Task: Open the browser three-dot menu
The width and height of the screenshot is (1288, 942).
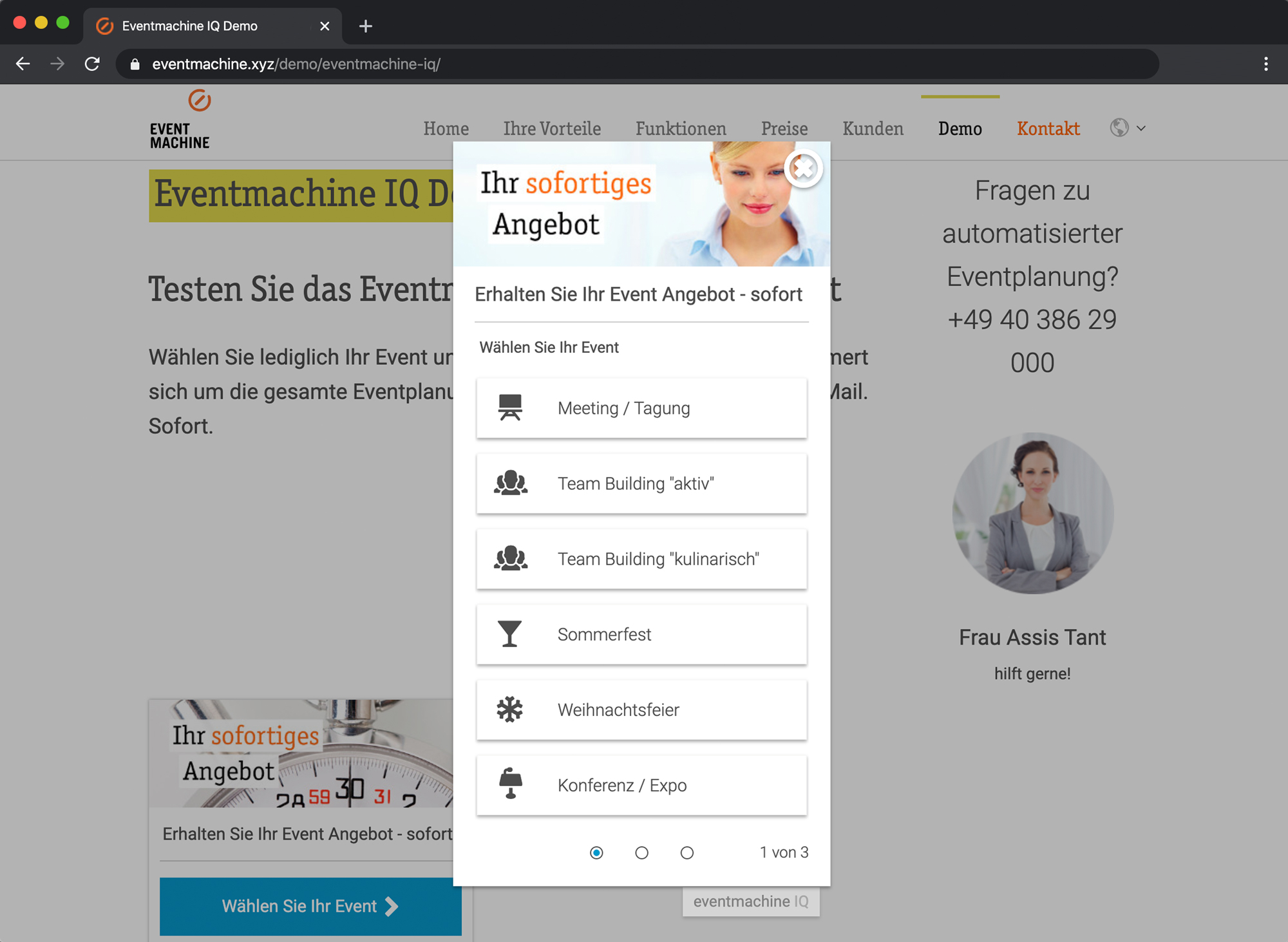Action: [x=1265, y=64]
